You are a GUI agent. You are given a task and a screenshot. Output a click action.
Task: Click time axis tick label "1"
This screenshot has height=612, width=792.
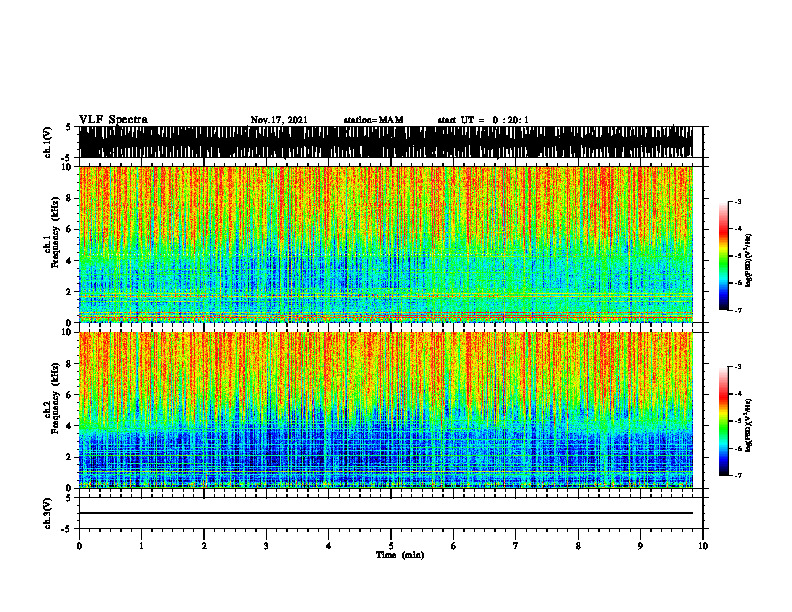pyautogui.click(x=141, y=546)
